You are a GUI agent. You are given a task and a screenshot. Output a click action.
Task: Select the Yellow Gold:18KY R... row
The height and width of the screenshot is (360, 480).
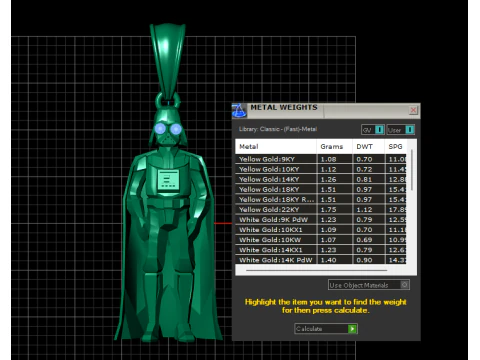321,199
